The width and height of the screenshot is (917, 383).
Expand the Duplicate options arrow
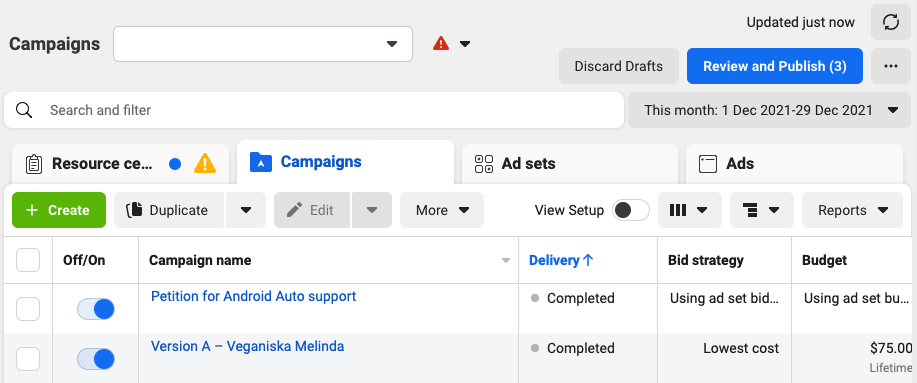(246, 210)
